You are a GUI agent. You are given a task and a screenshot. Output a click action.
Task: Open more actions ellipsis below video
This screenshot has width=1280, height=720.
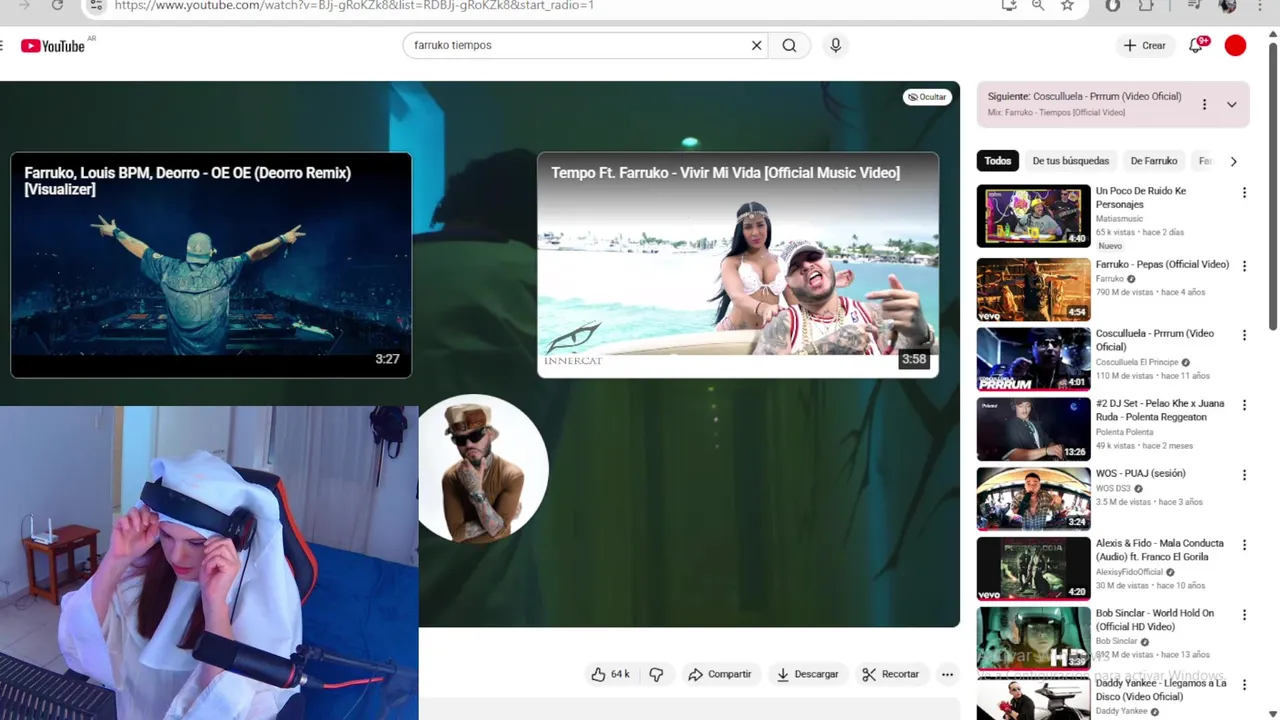[947, 674]
